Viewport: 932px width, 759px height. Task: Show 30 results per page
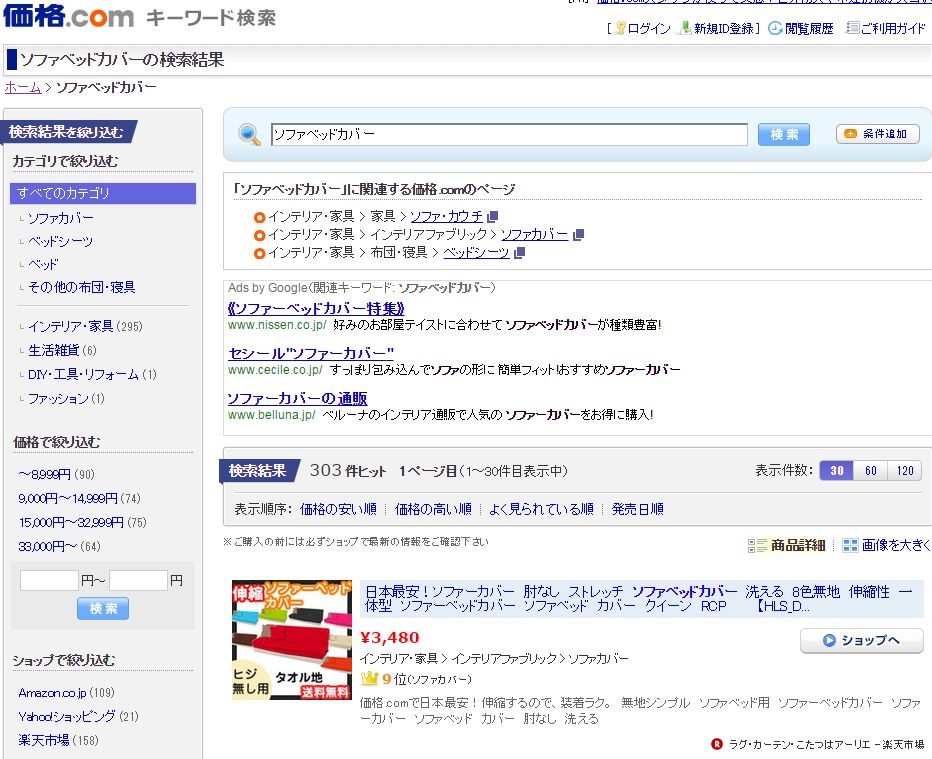coord(836,470)
